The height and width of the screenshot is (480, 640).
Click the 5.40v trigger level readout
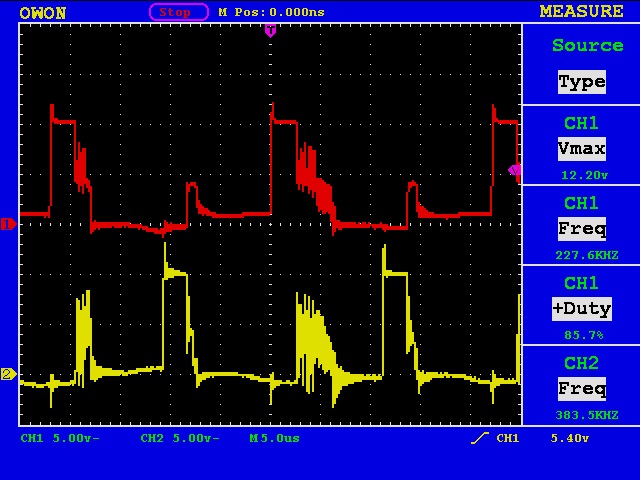click(x=569, y=438)
